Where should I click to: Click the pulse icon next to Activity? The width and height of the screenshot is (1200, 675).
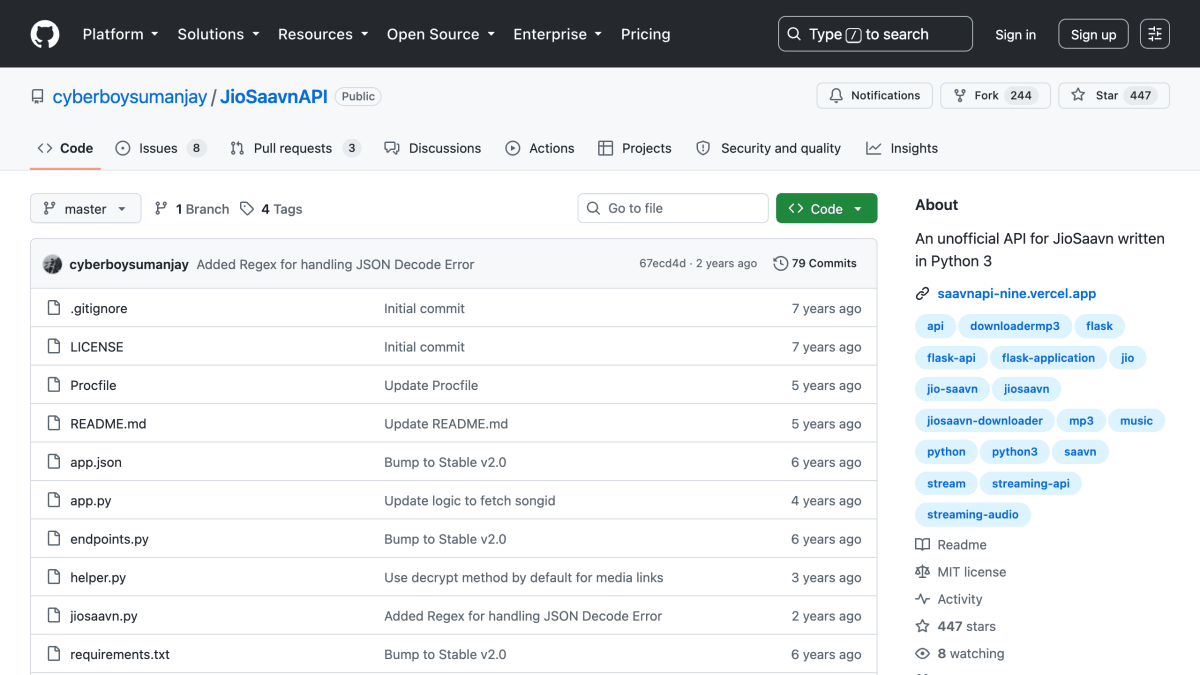(922, 599)
